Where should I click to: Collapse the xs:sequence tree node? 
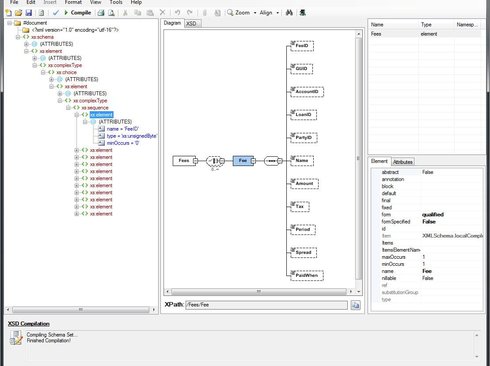[x=68, y=108]
